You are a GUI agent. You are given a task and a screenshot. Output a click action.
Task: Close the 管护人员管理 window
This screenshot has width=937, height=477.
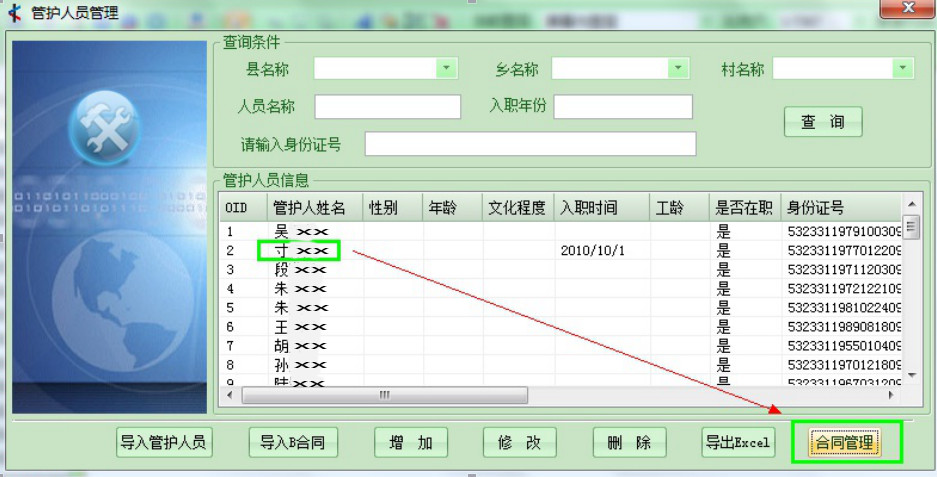(x=908, y=8)
